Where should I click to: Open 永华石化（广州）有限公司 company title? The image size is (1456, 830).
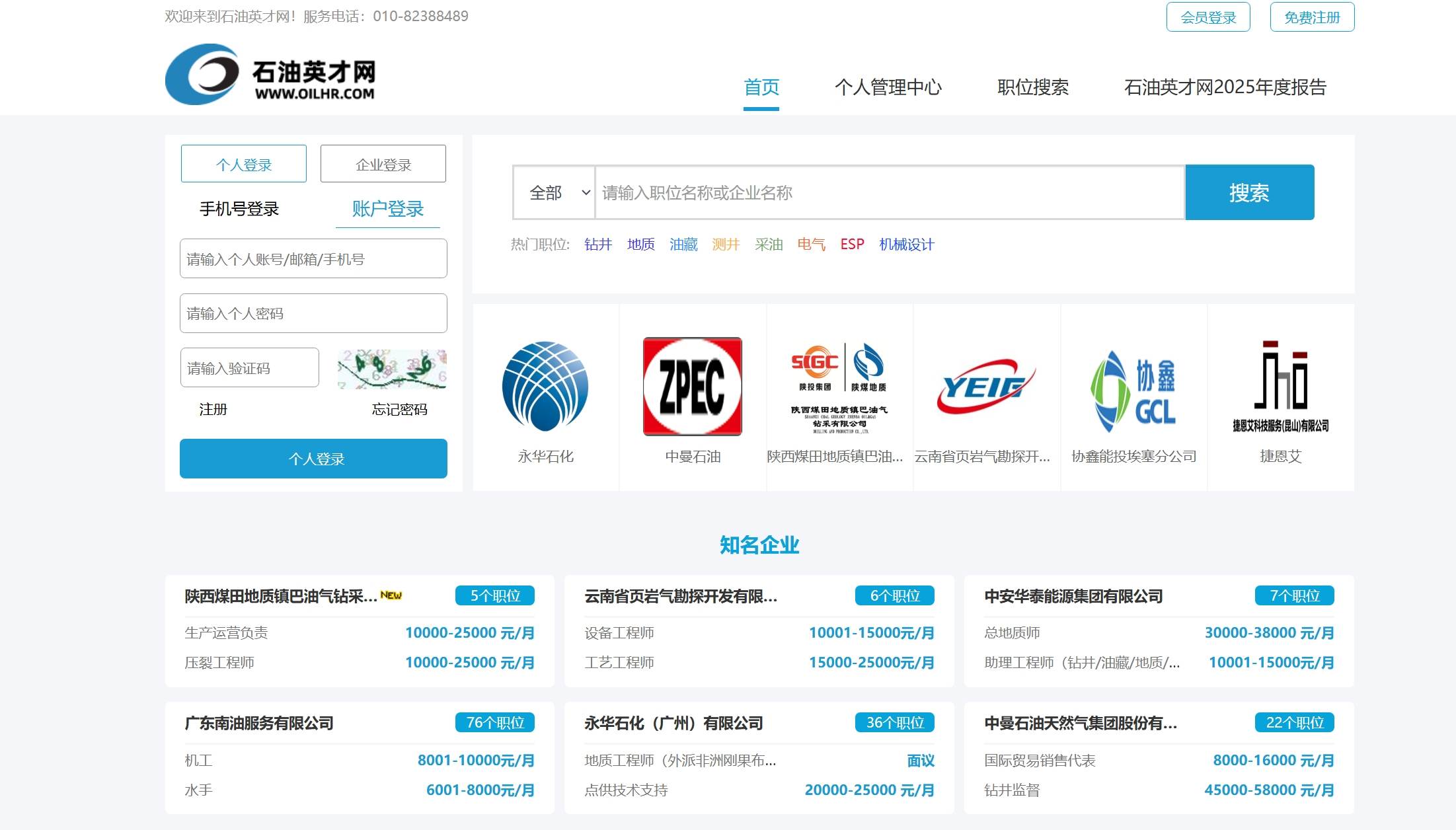[673, 723]
